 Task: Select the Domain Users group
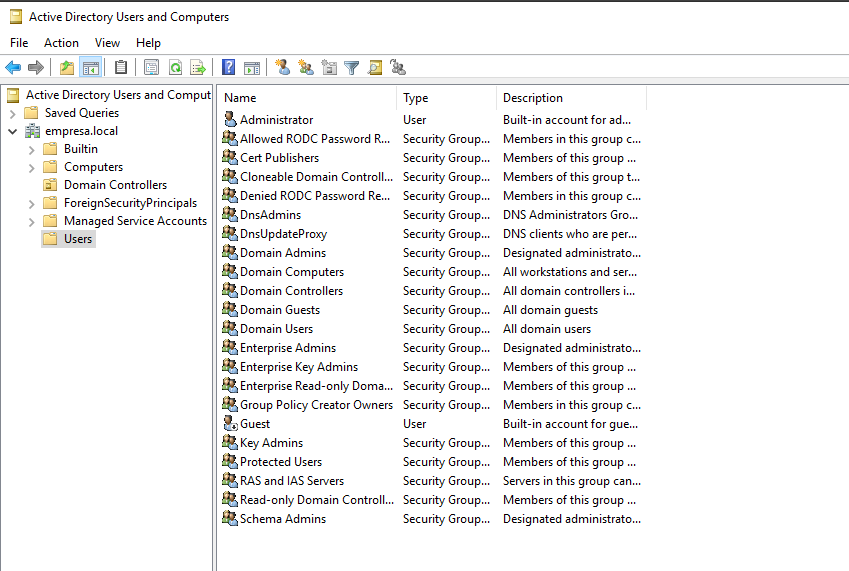(x=276, y=329)
